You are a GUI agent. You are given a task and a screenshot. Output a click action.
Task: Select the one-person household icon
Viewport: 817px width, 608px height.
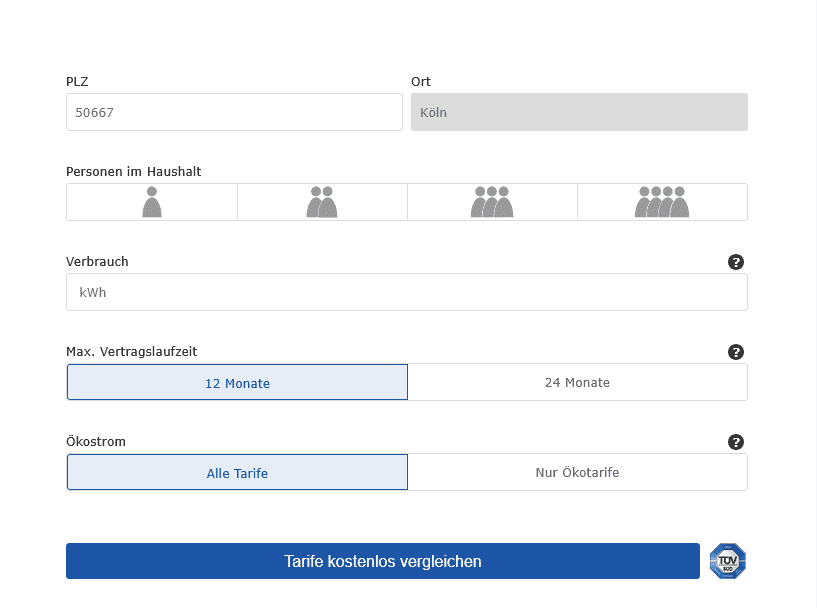pos(152,202)
